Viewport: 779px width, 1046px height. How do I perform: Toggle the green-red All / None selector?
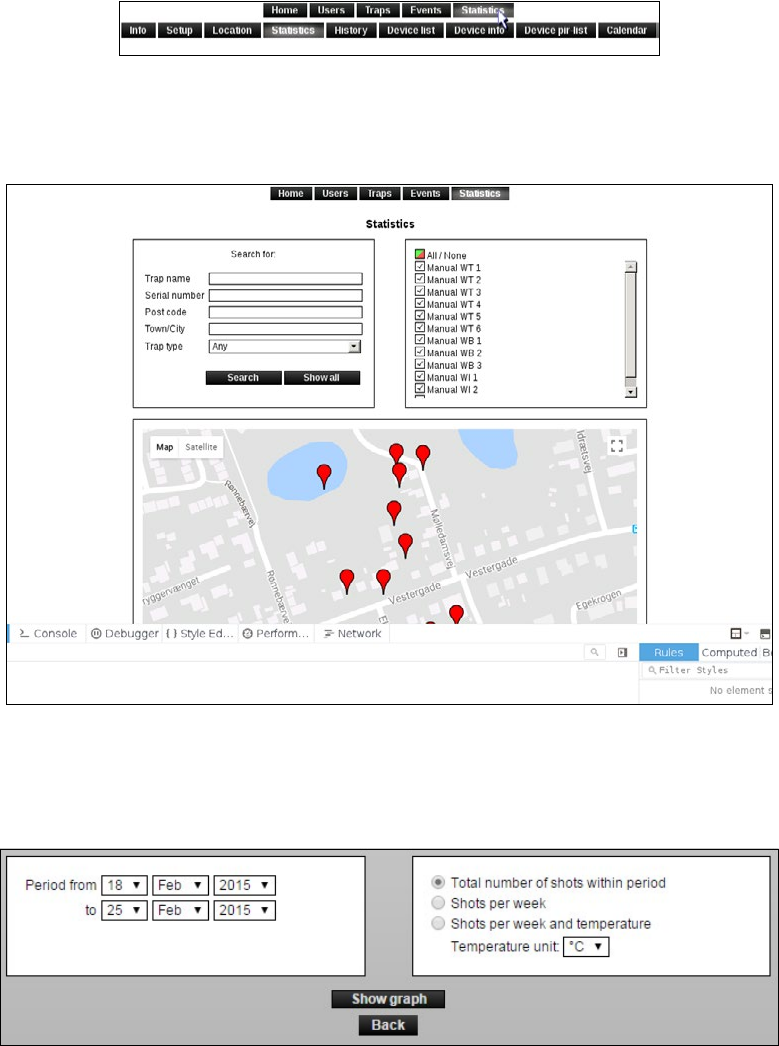pos(420,255)
